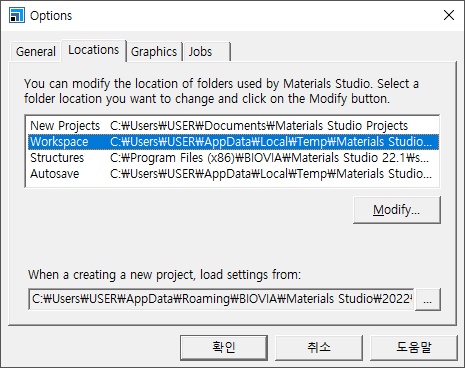This screenshot has height=368, width=465.
Task: Switch to the General tab
Action: 36,52
